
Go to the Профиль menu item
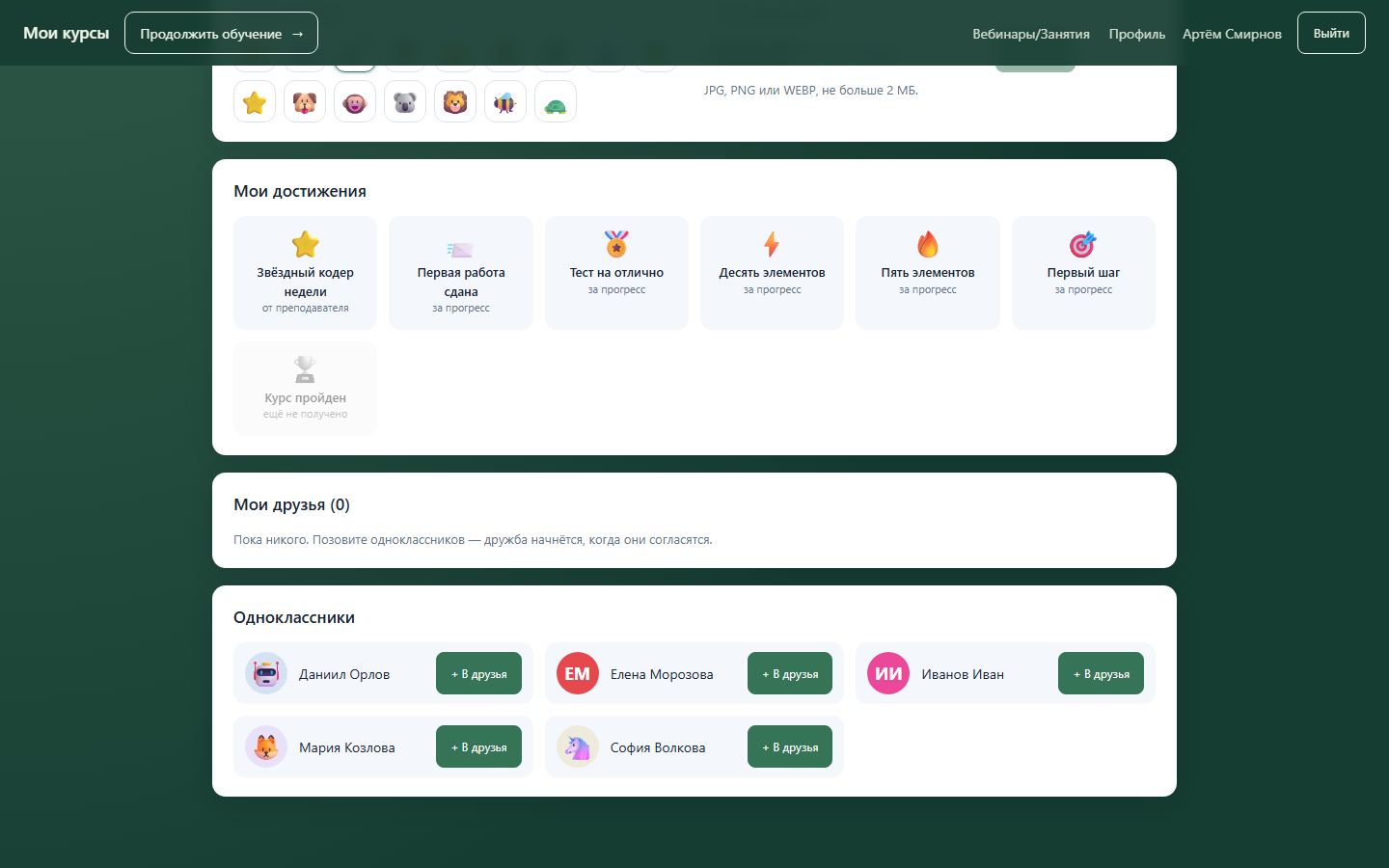(1137, 34)
